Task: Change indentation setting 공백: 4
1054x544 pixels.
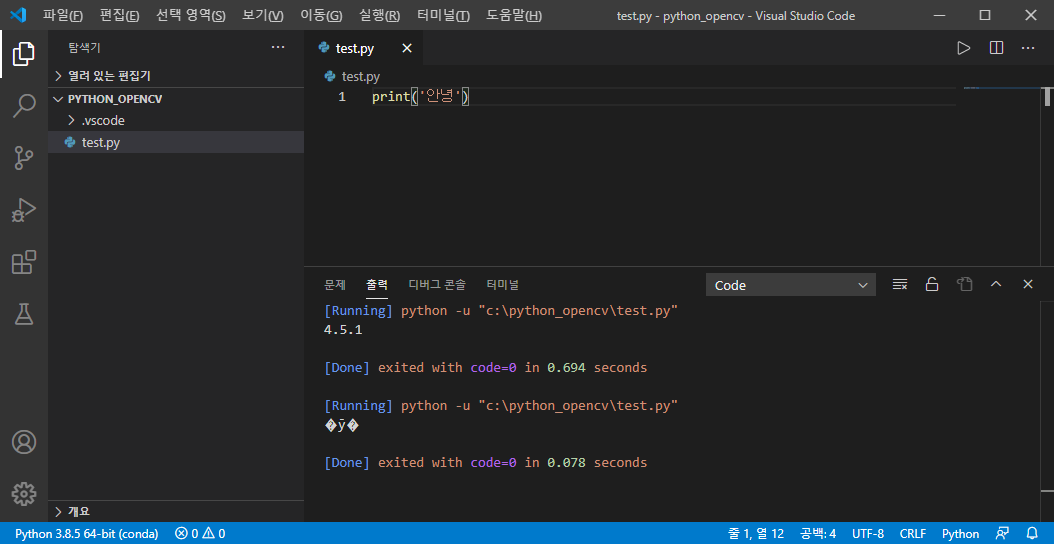Action: pyautogui.click(x=818, y=534)
